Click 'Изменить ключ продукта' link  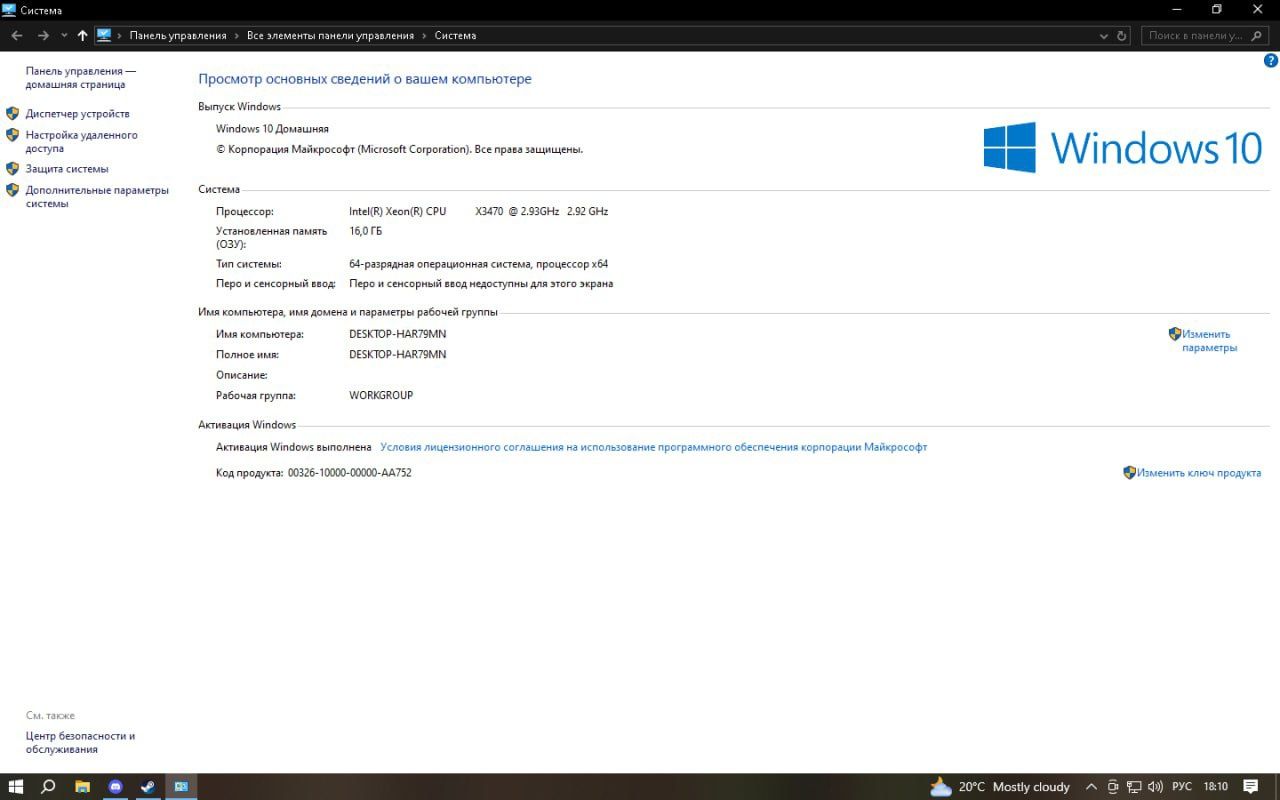coord(1199,473)
